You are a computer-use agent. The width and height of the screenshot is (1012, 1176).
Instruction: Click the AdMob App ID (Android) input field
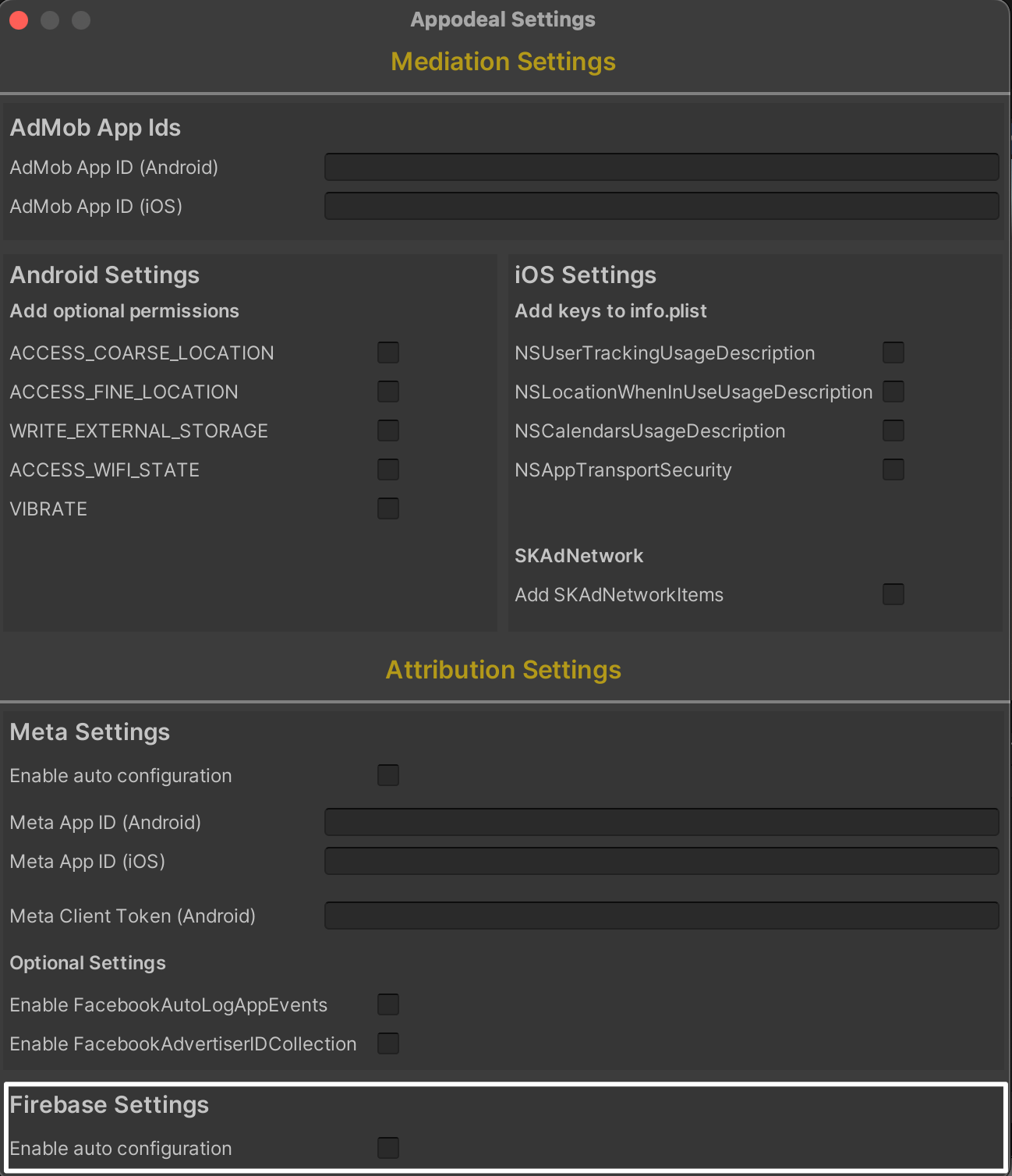pyautogui.click(x=661, y=167)
